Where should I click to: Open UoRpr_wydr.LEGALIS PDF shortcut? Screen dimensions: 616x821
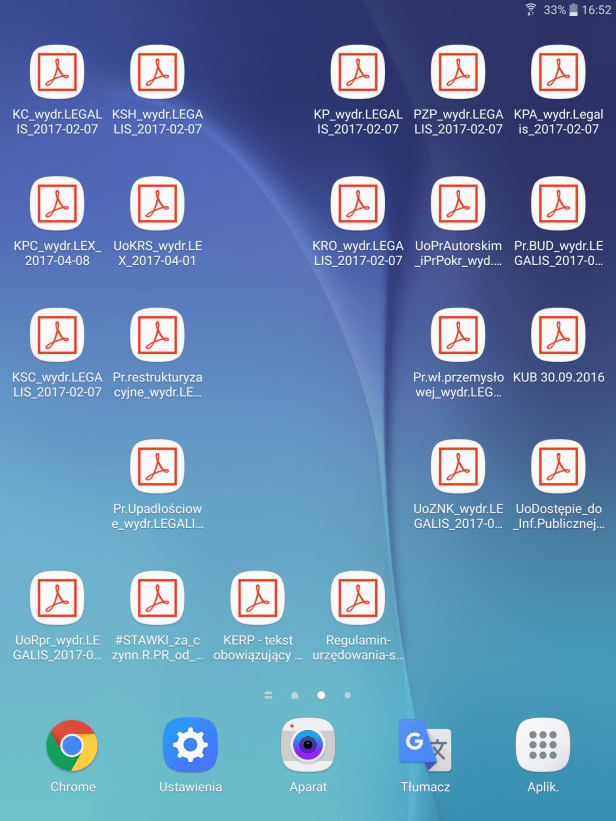(57, 598)
